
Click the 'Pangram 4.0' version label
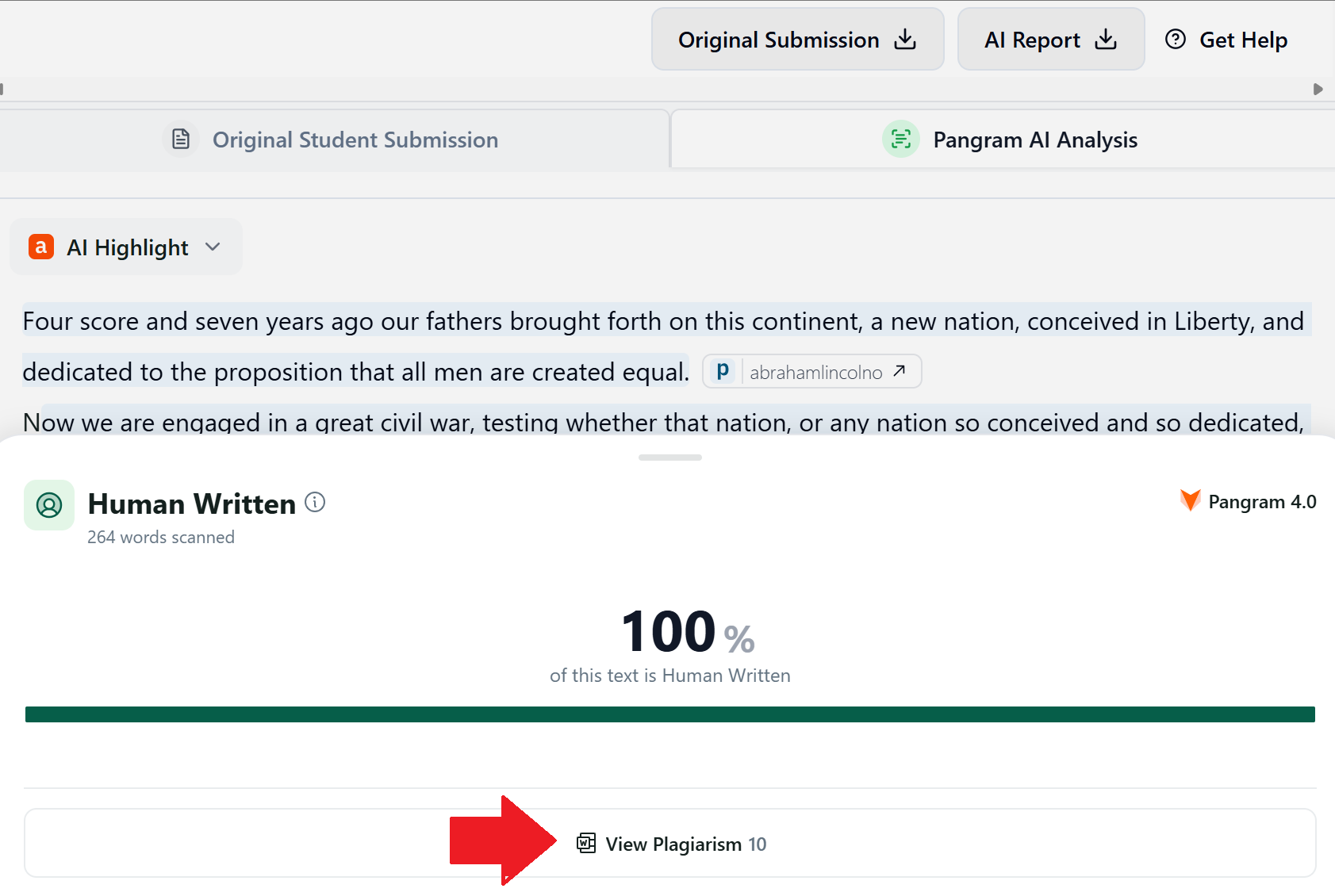point(1262,502)
